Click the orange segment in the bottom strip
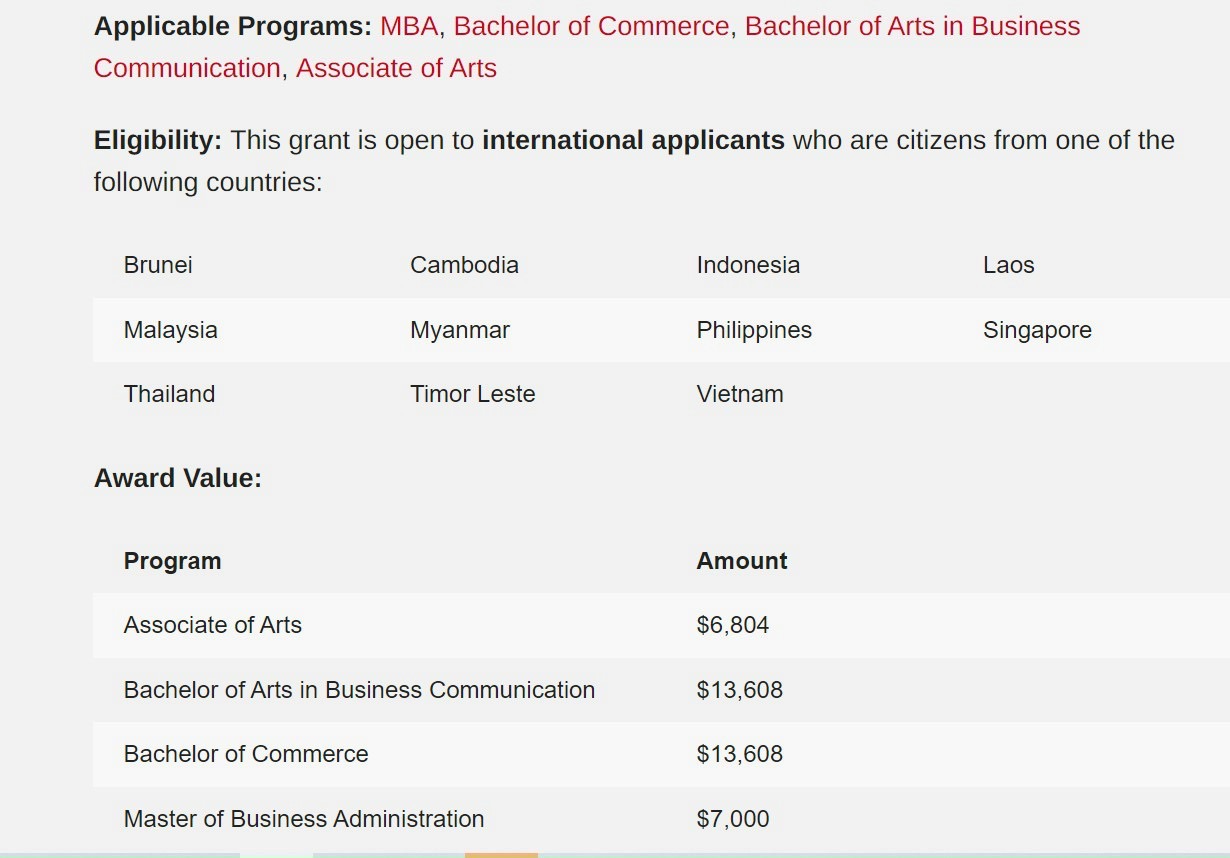This screenshot has height=858, width=1230. pyautogui.click(x=501, y=854)
